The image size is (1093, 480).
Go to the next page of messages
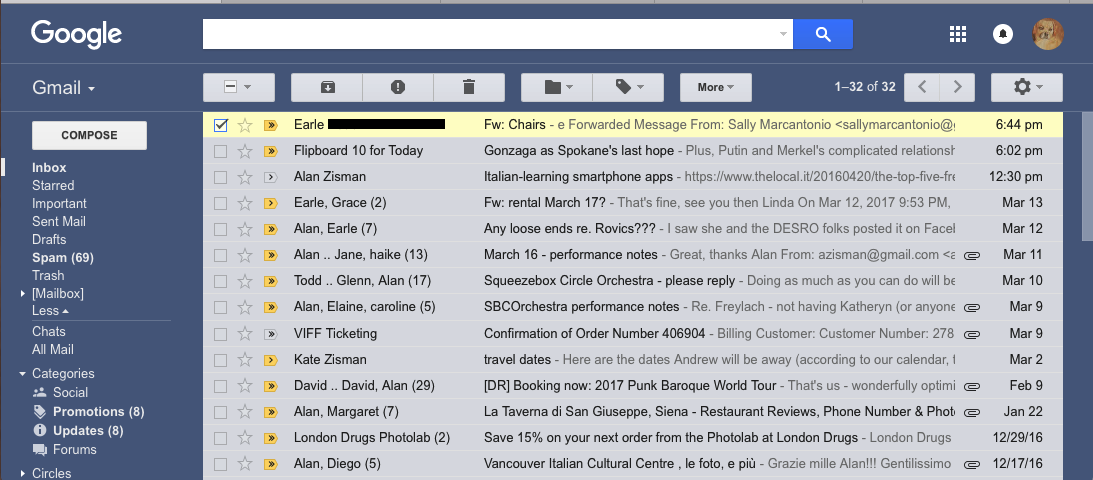tap(957, 87)
